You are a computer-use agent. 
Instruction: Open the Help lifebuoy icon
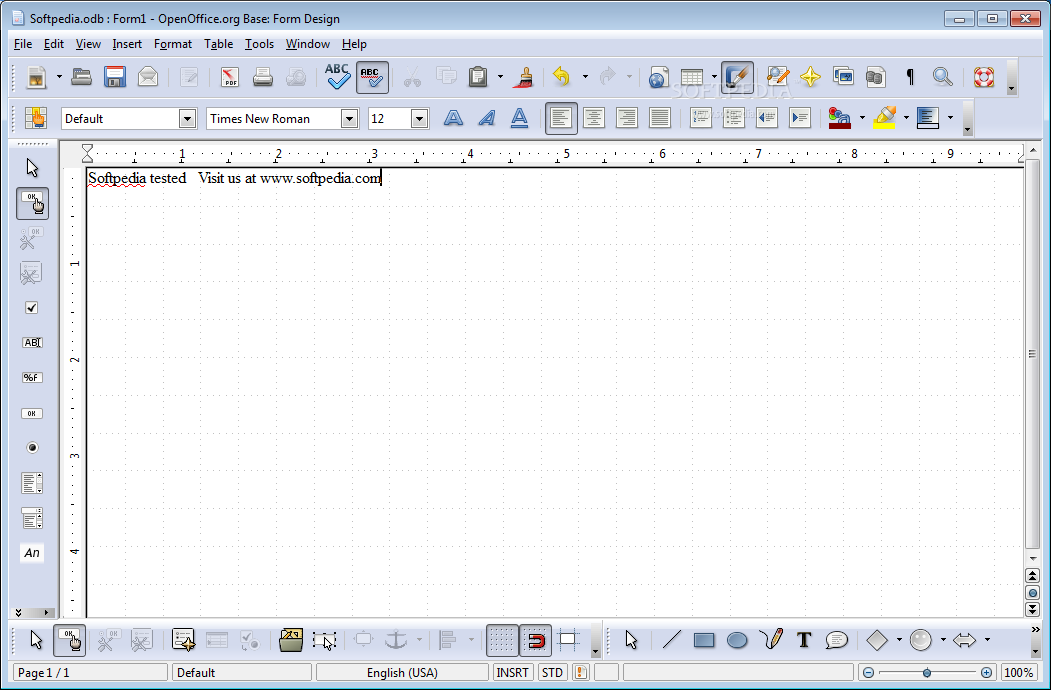(x=984, y=77)
